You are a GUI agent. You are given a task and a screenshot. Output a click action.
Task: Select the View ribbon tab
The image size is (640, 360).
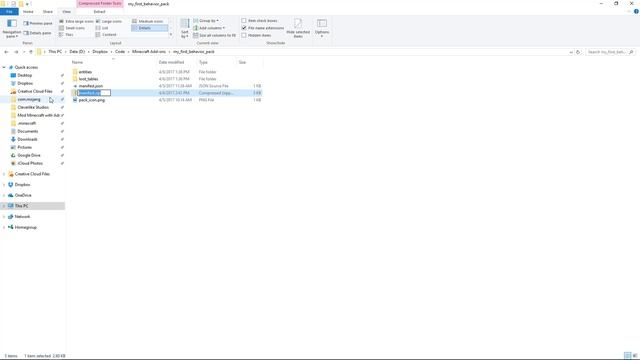coord(66,11)
